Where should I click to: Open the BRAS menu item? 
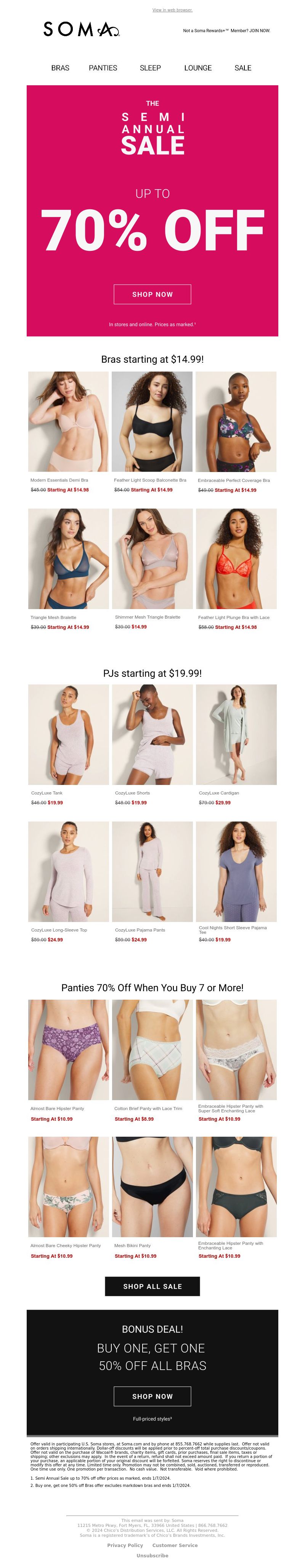(x=60, y=68)
